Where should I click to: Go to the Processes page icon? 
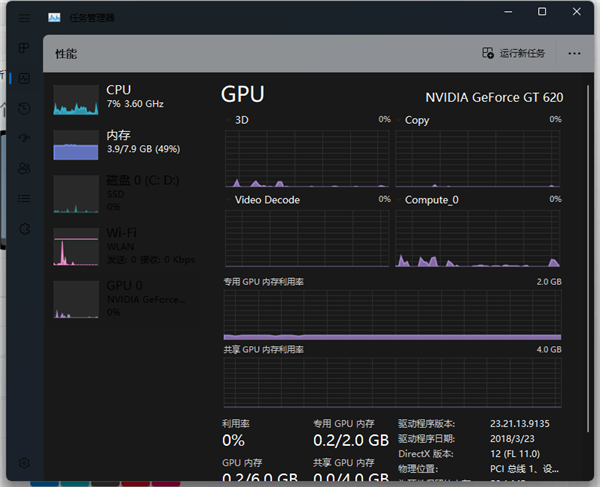click(24, 48)
